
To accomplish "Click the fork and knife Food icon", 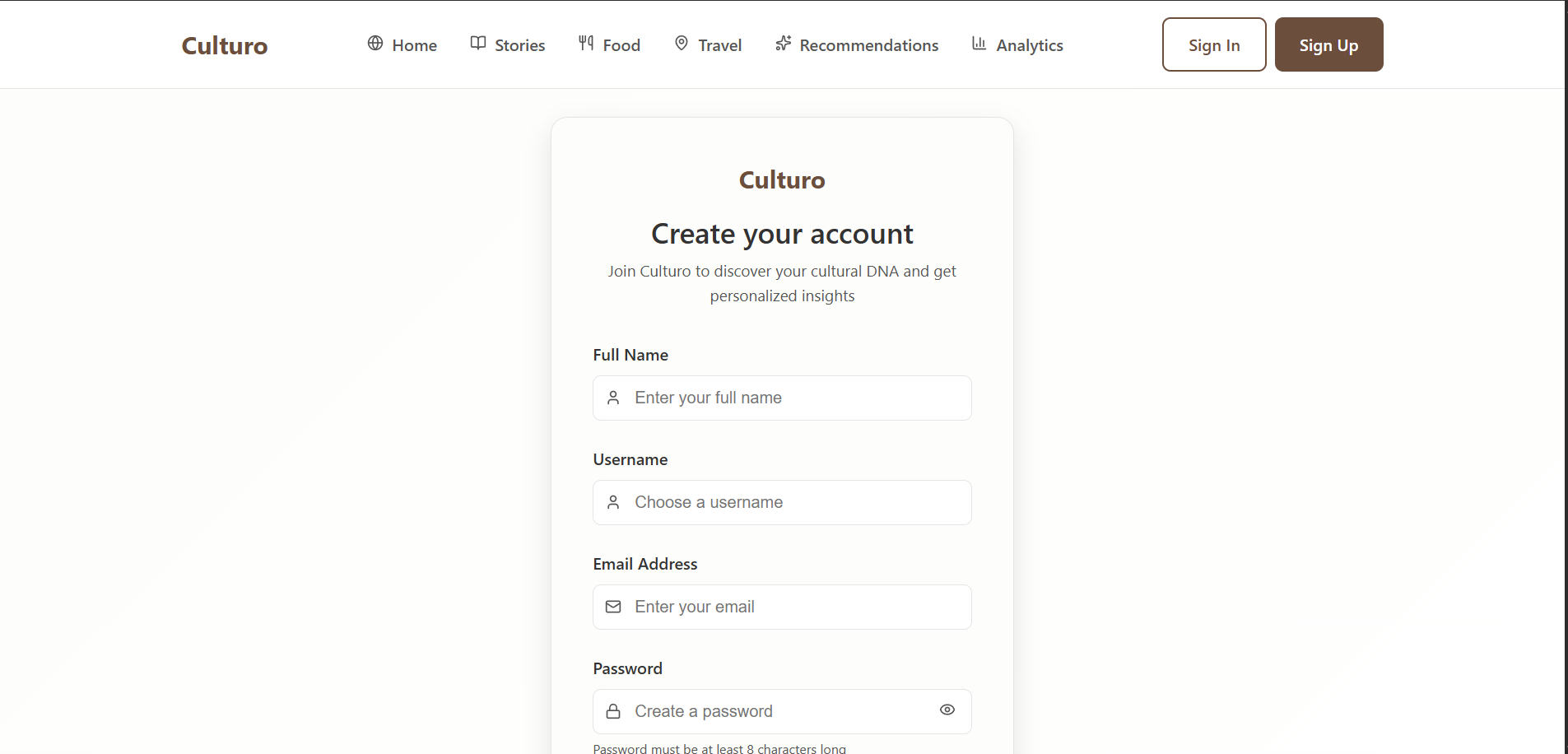I will tap(586, 44).
